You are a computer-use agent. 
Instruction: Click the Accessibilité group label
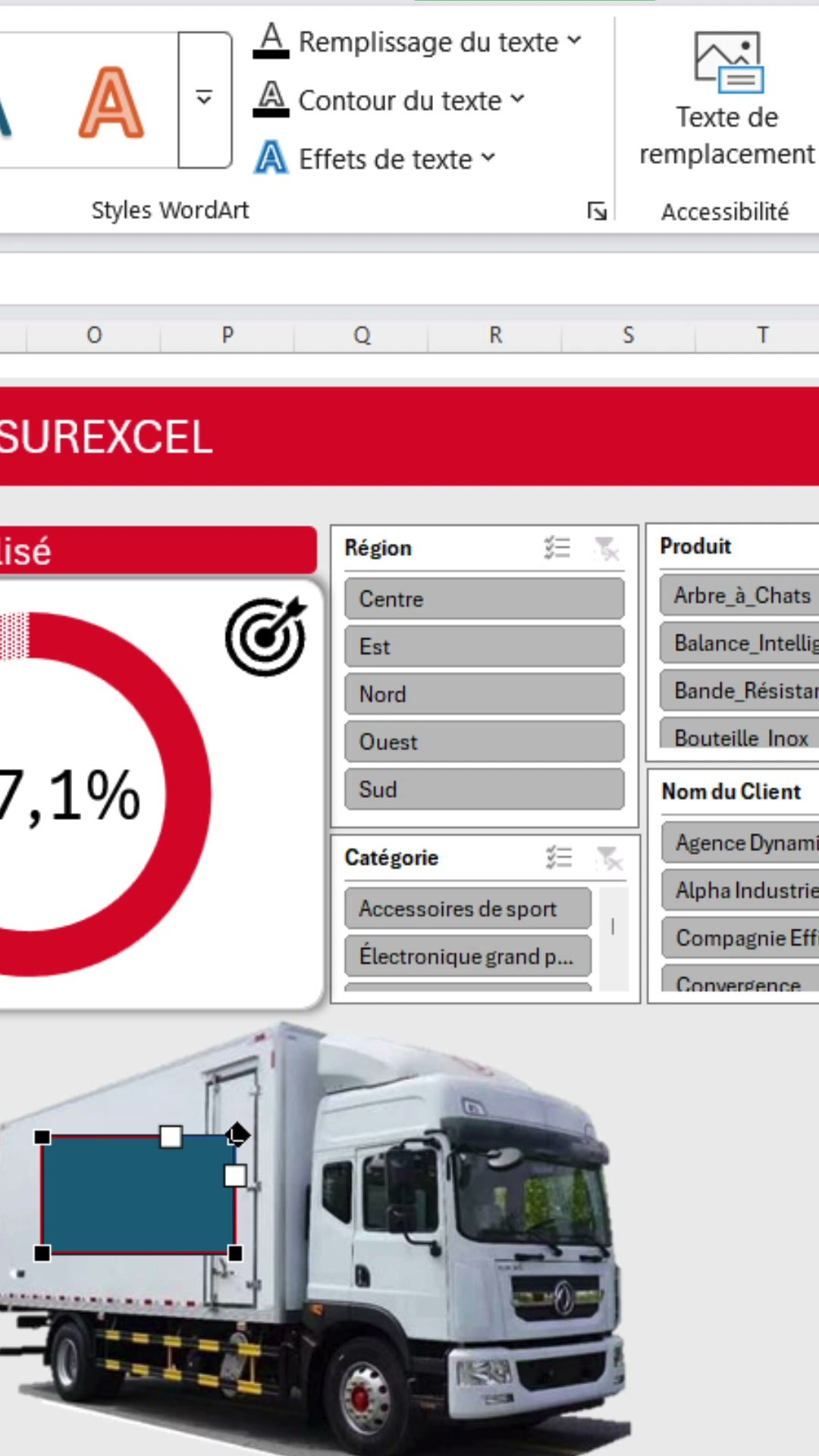725,212
